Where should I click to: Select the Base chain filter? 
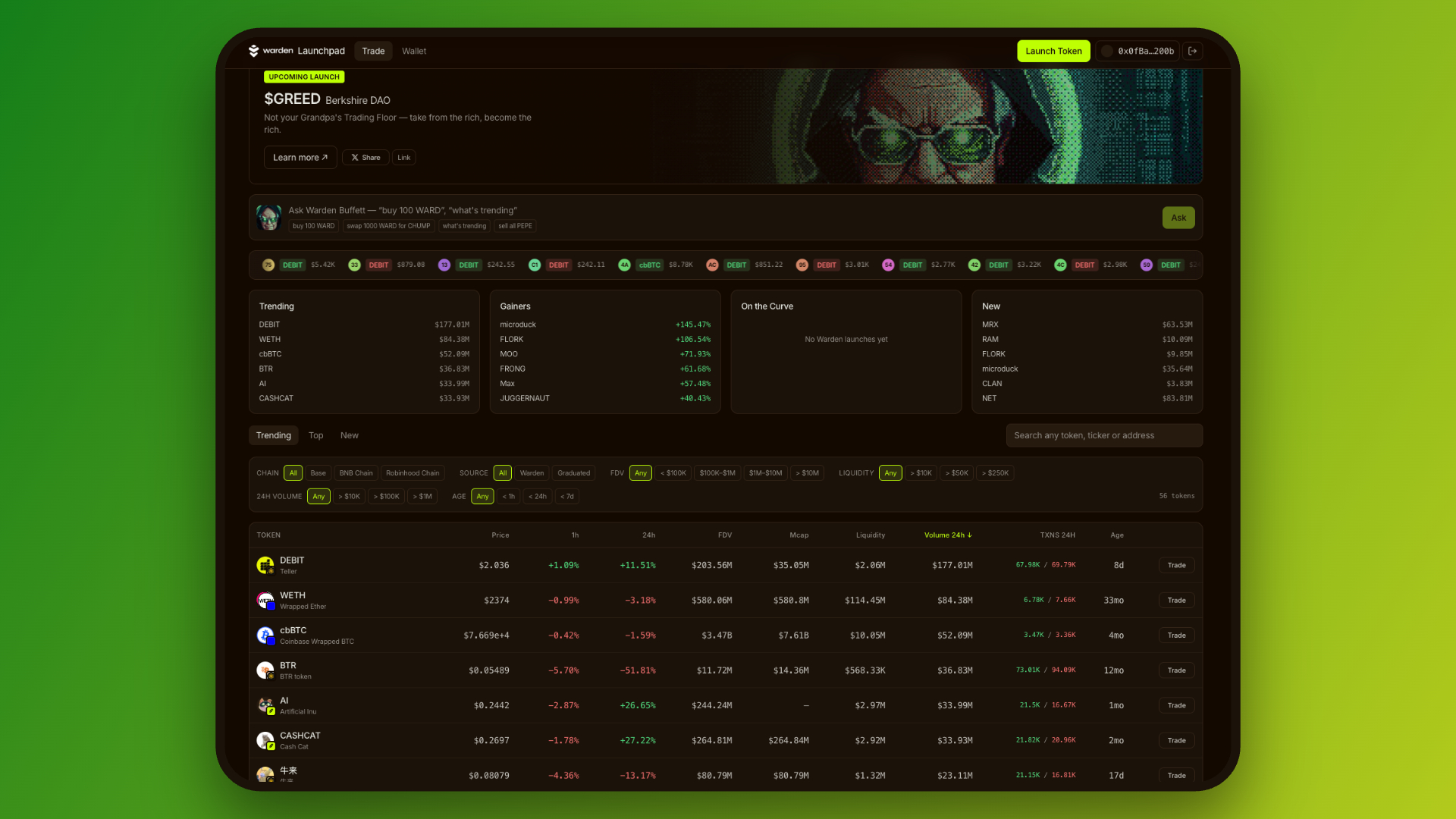coord(318,473)
